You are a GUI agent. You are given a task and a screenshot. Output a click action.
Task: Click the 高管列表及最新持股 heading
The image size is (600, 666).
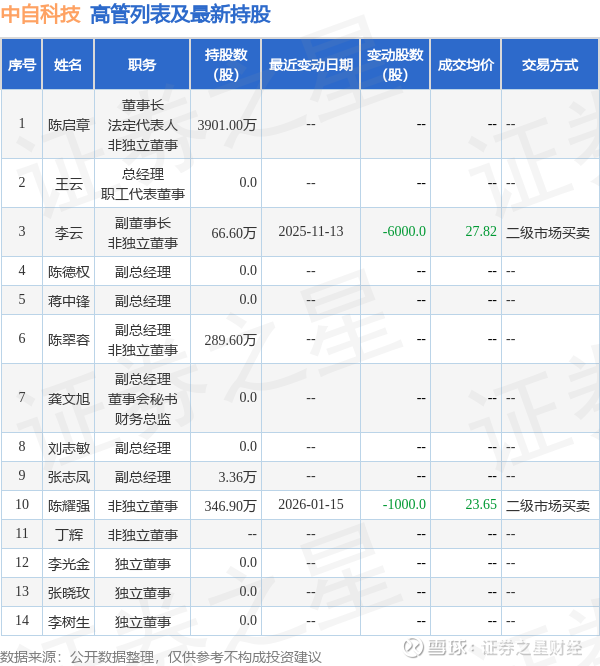180,14
